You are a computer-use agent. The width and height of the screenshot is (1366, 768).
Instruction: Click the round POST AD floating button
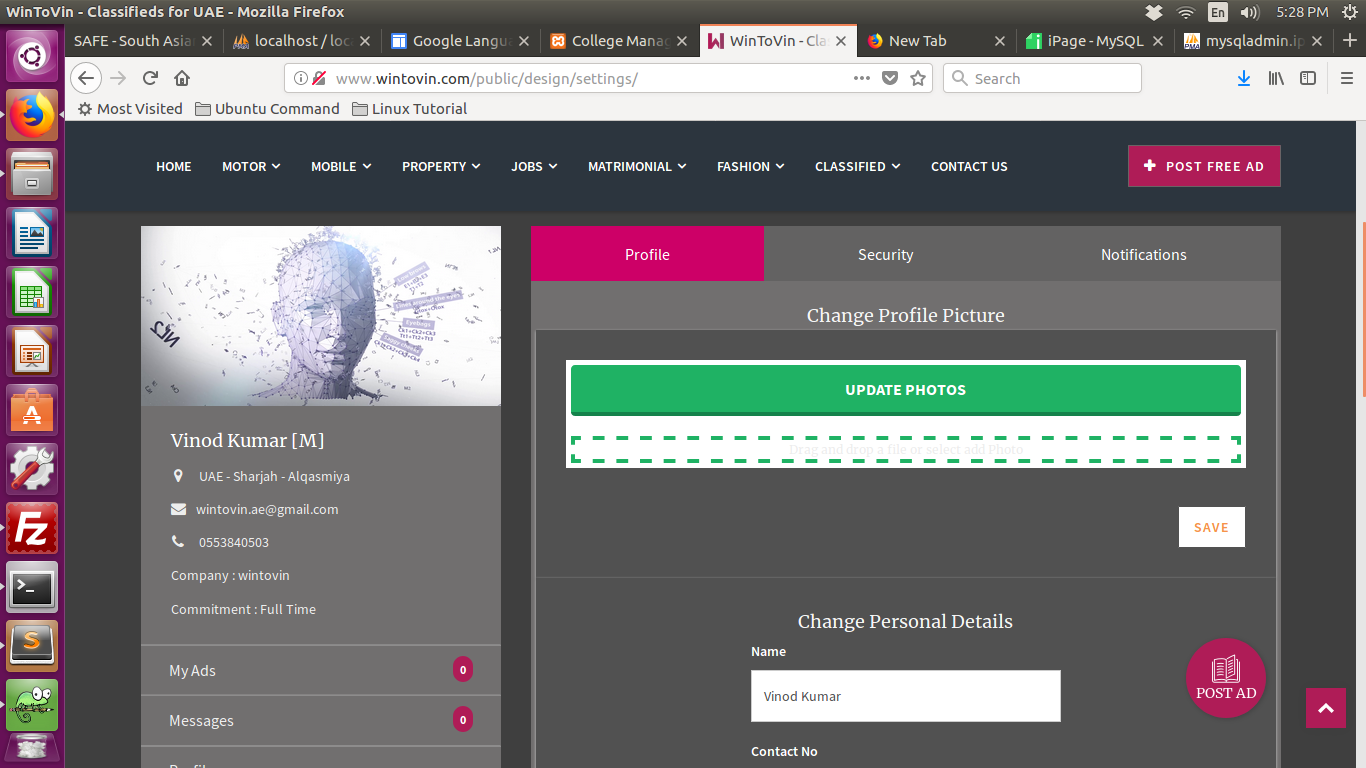[x=1226, y=678]
